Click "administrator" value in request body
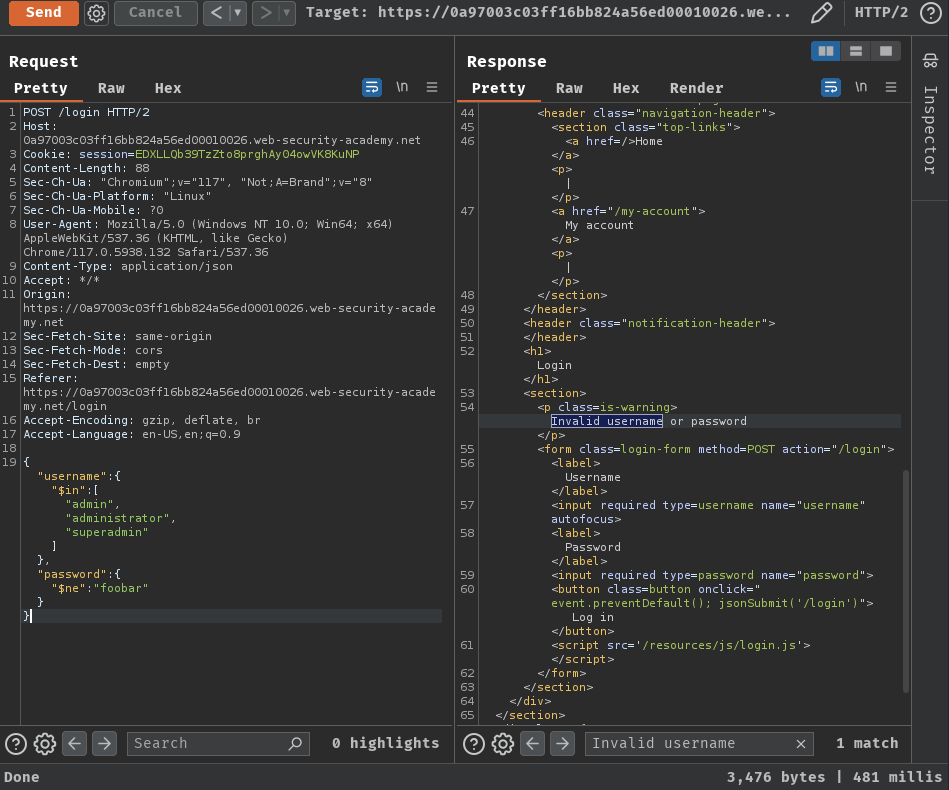 [x=117, y=518]
